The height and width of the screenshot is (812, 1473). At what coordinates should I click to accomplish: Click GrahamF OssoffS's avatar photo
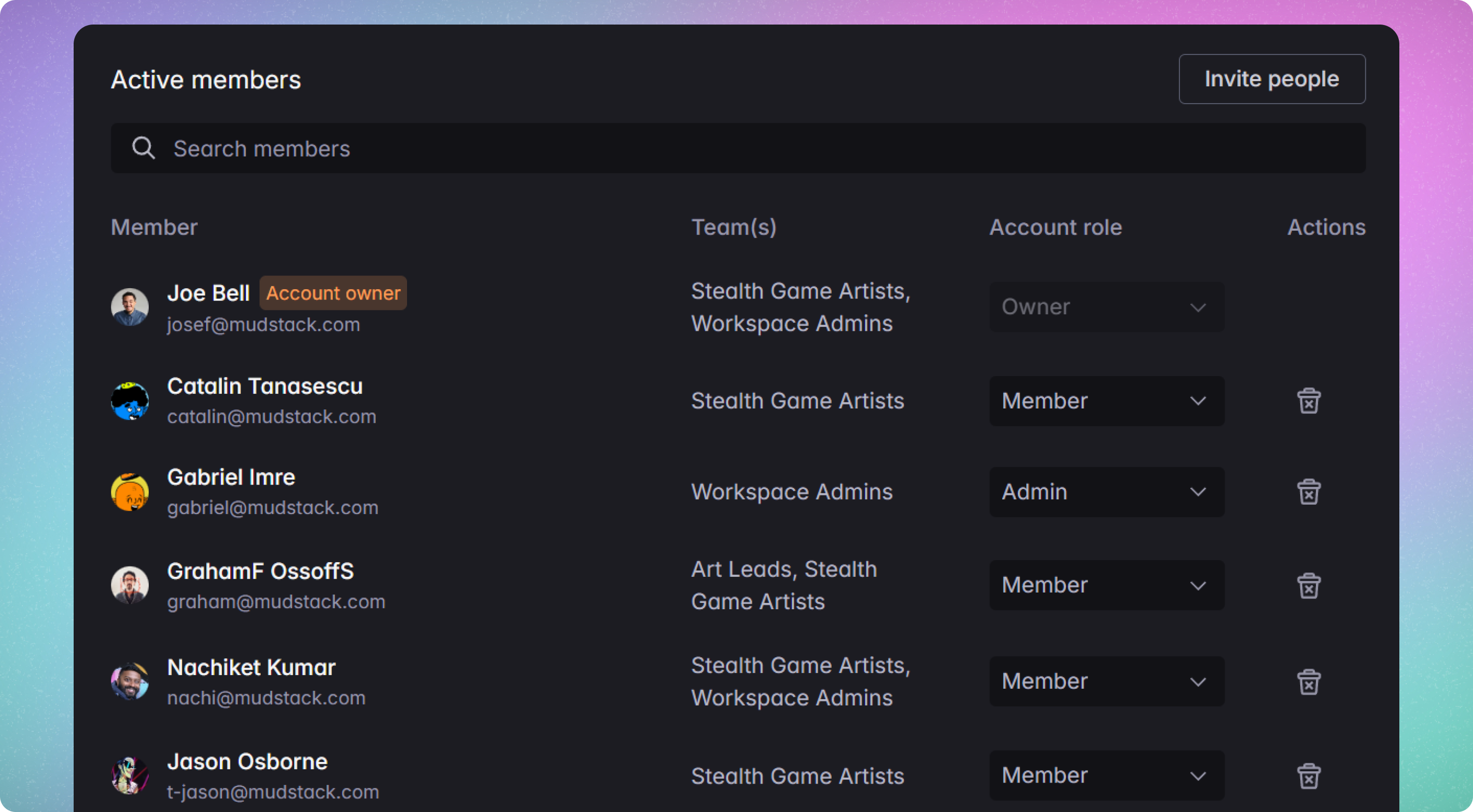click(x=131, y=585)
